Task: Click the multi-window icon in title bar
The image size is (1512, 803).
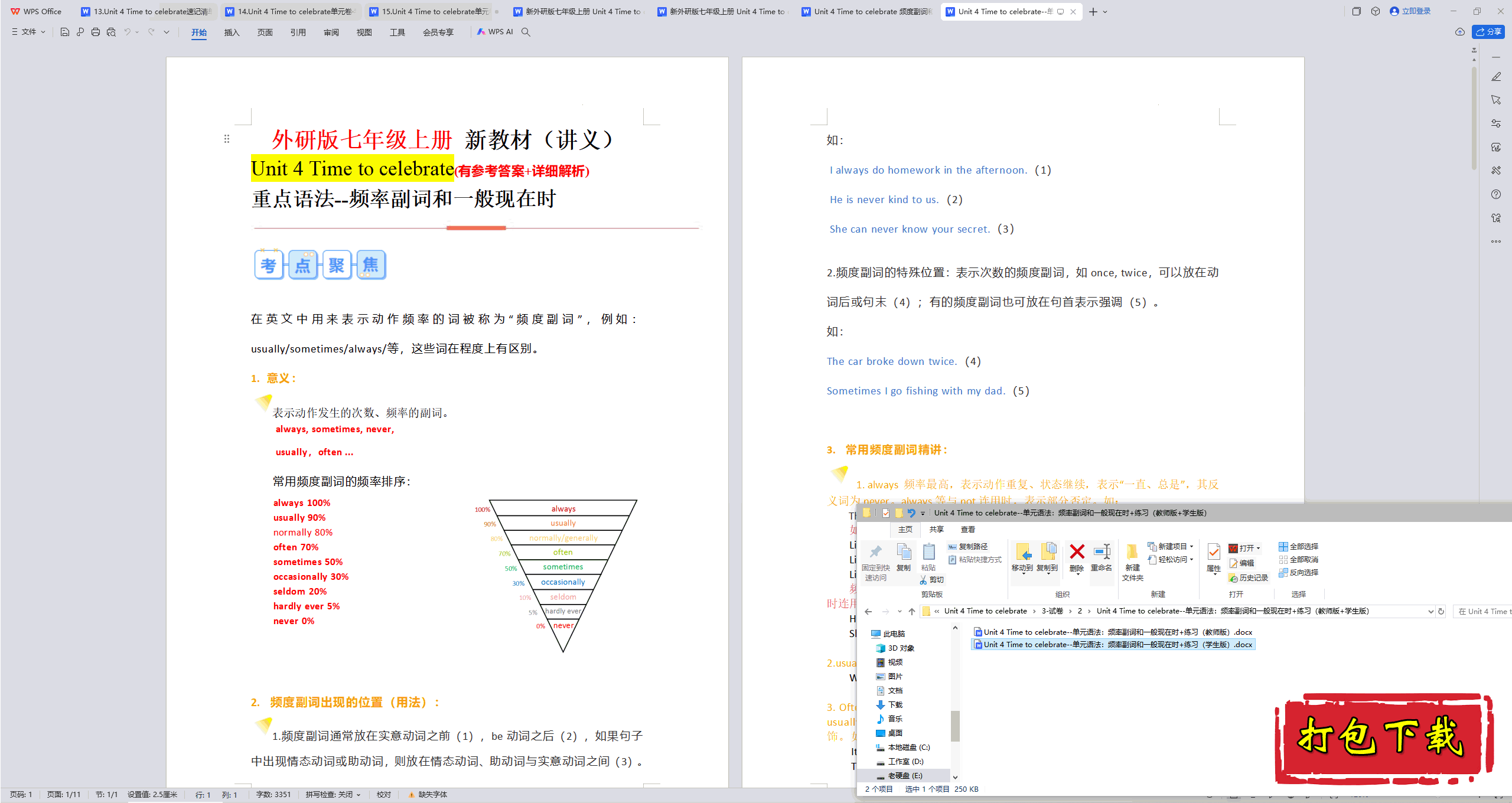Action: [1357, 11]
